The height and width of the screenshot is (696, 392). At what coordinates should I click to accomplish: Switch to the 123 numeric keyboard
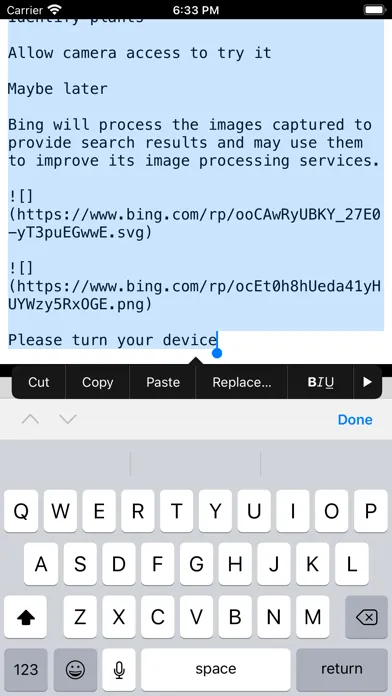click(x=26, y=669)
